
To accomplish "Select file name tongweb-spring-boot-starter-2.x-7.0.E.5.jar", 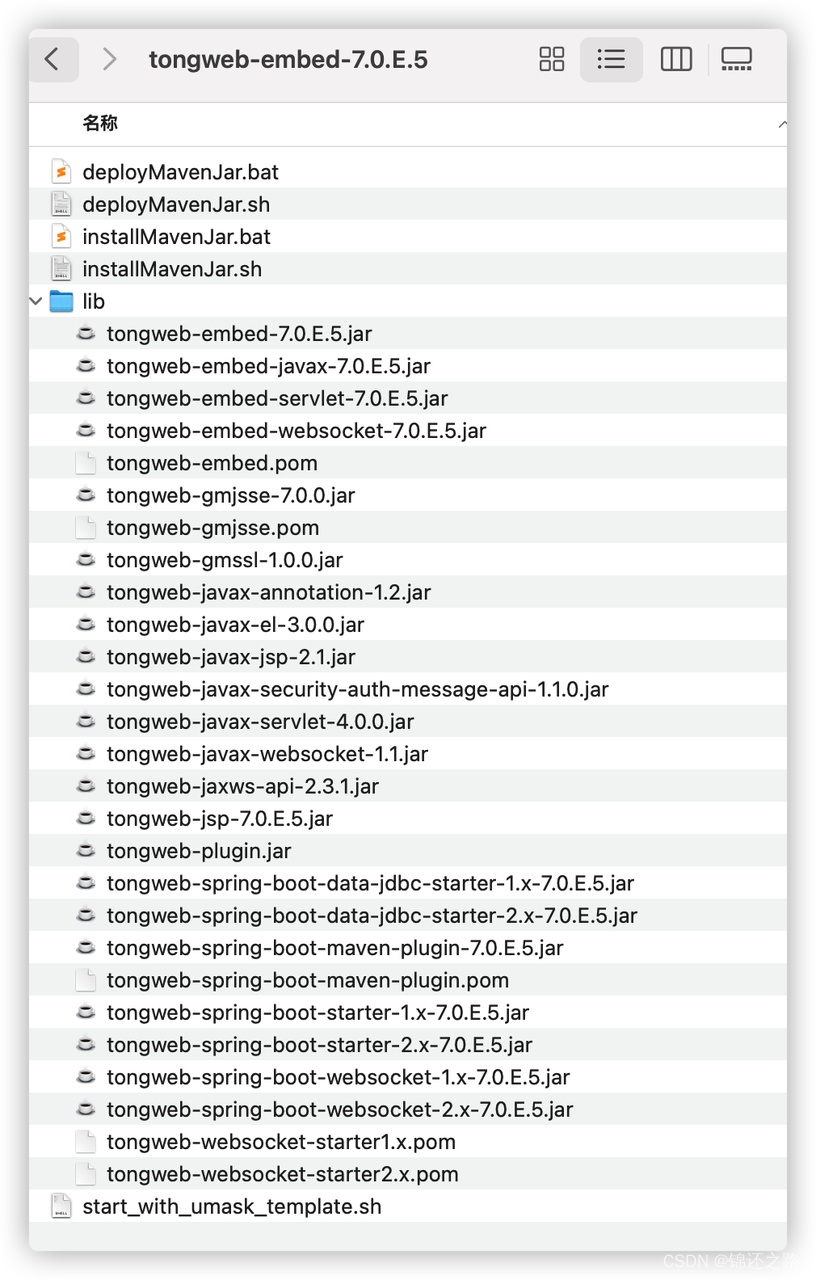I will pyautogui.click(x=320, y=1045).
